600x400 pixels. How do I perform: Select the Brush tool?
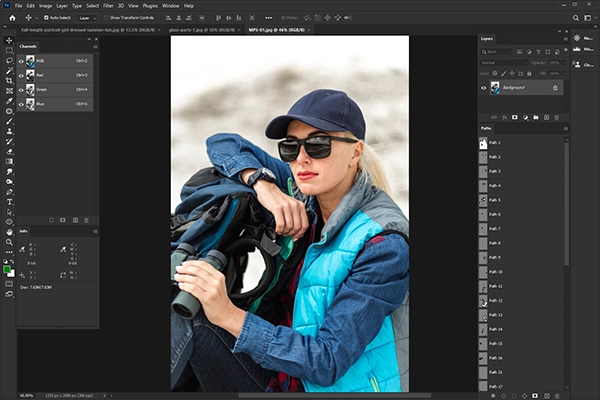click(x=9, y=121)
